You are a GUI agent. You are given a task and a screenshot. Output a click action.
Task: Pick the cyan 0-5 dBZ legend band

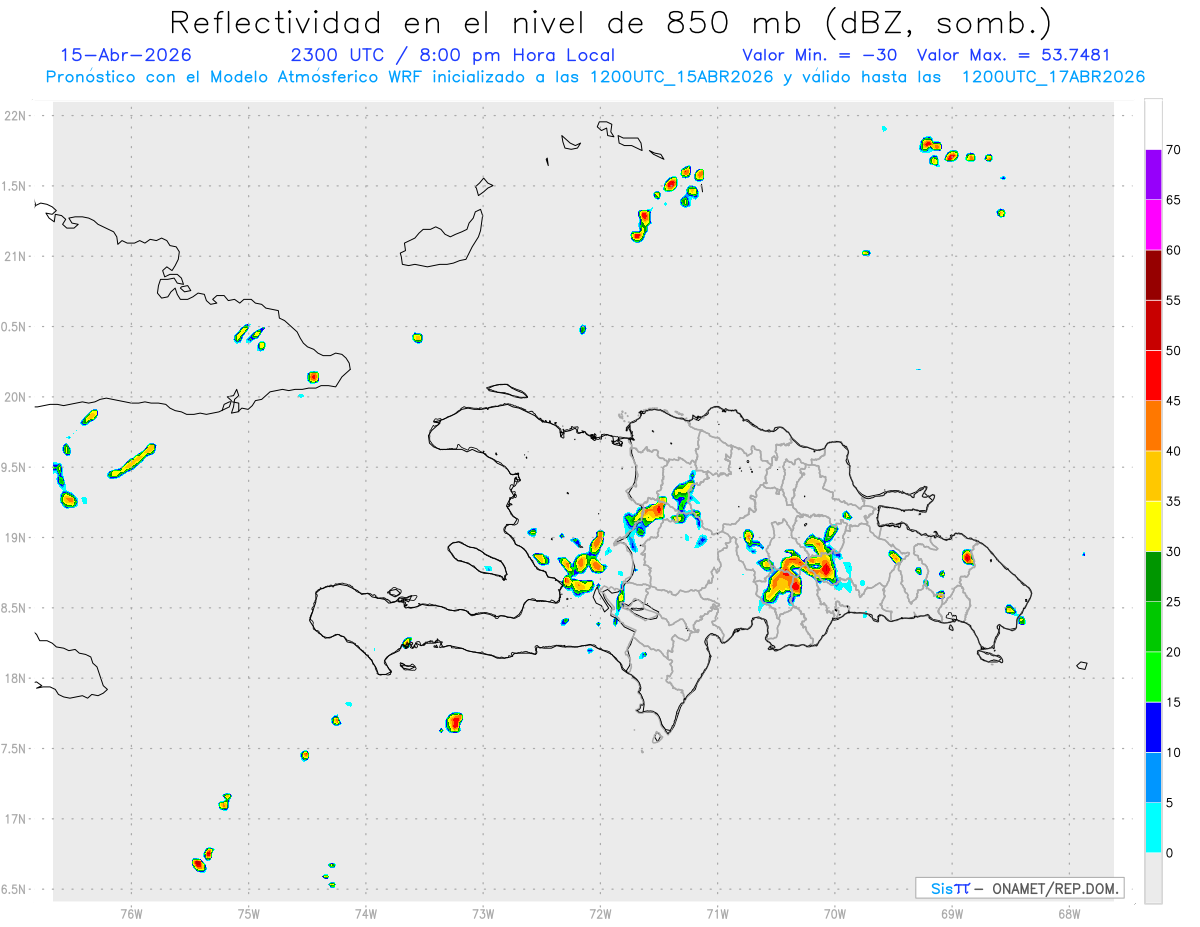pos(1153,828)
